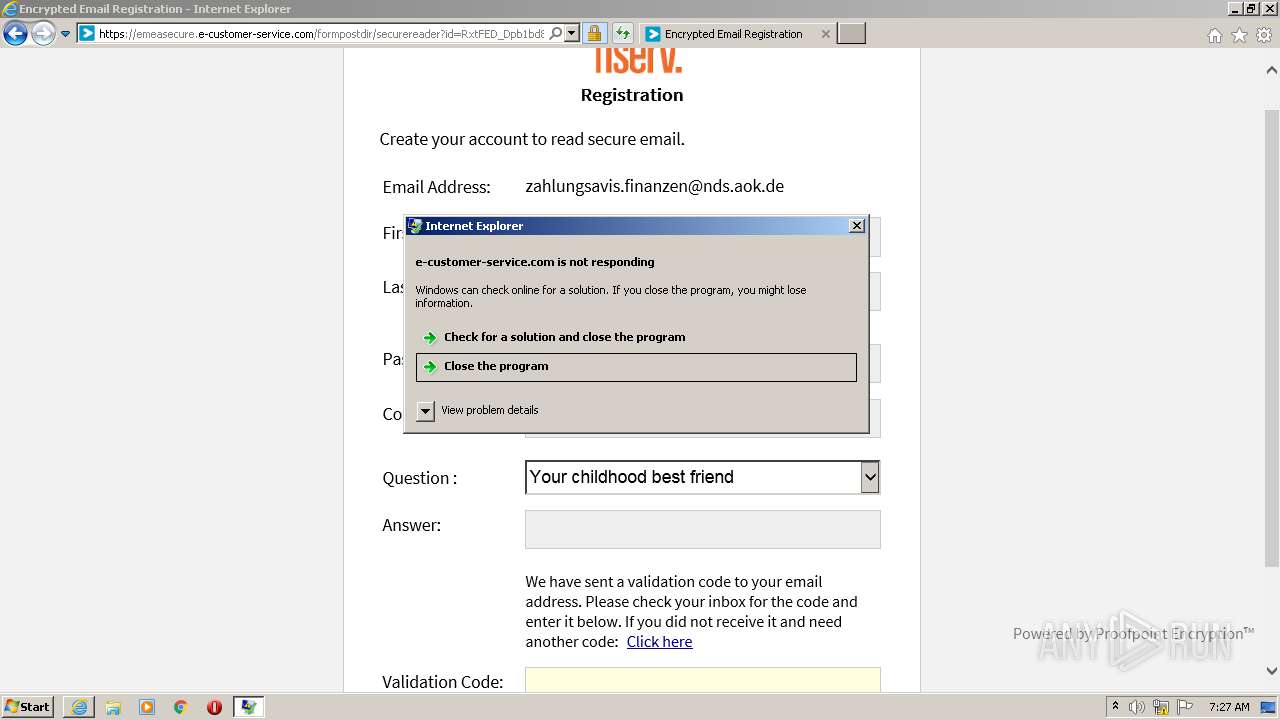
Task: Open the recent pages dropdown arrow
Action: click(x=66, y=34)
